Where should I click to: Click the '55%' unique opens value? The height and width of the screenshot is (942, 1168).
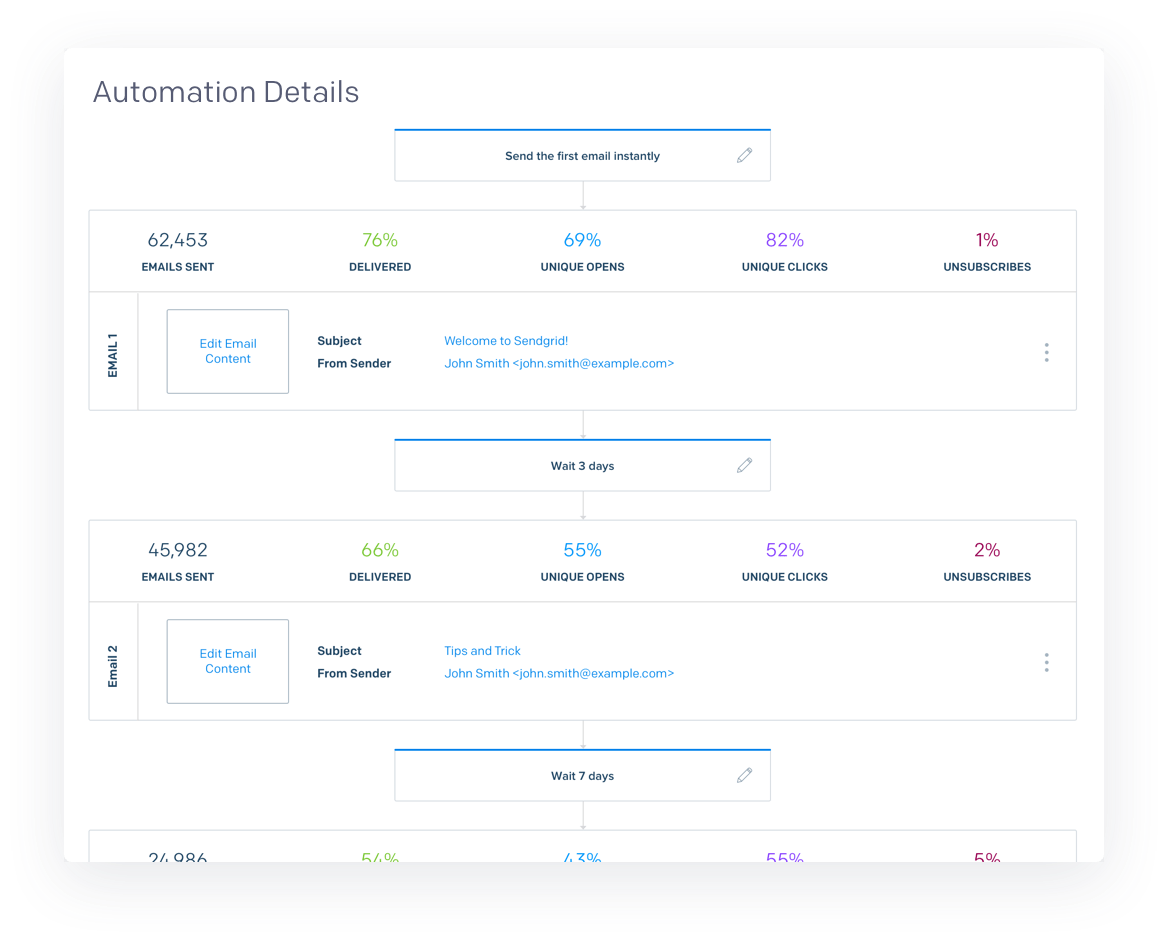583,550
